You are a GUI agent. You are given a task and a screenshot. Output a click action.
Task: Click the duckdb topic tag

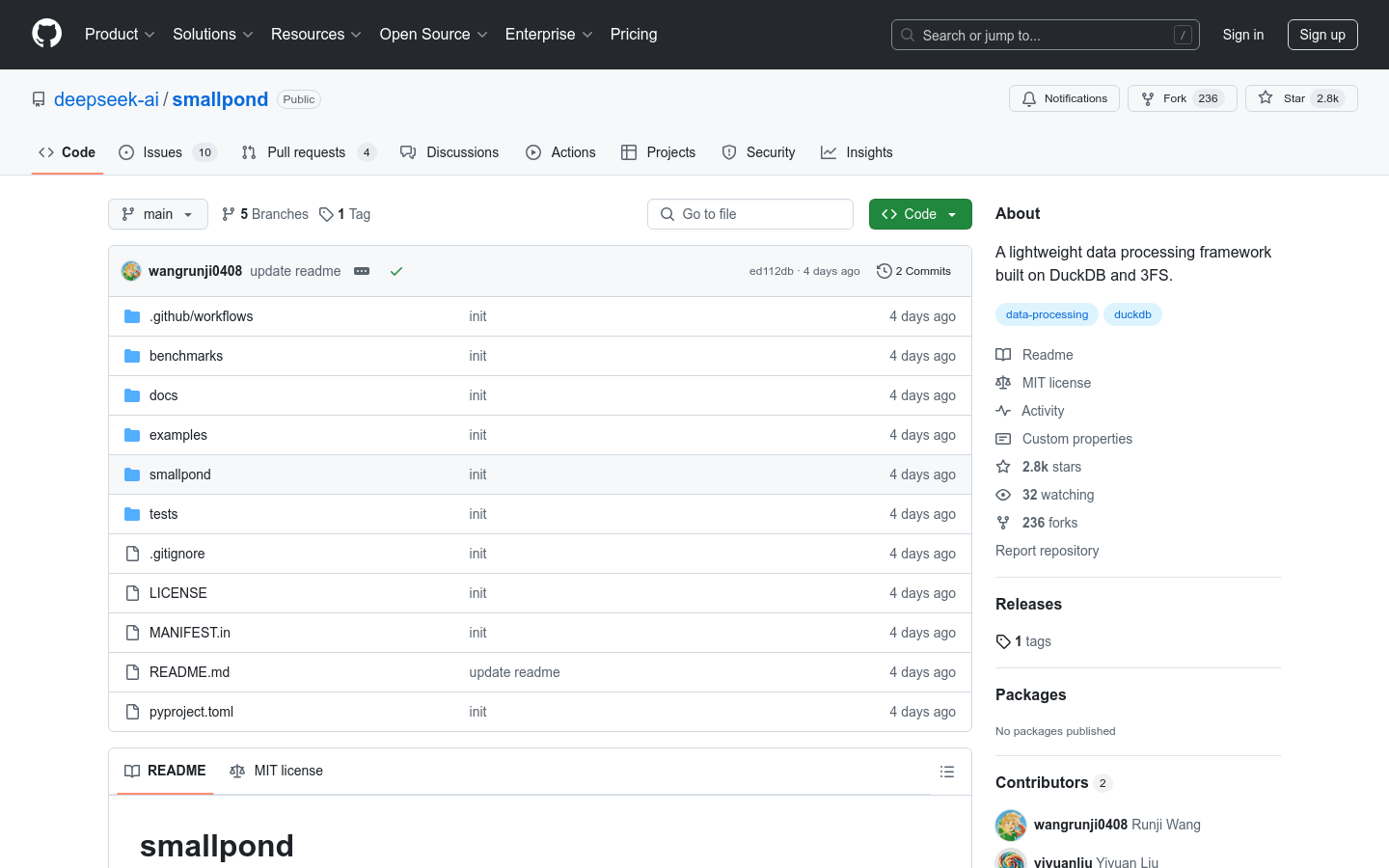pos(1132,314)
